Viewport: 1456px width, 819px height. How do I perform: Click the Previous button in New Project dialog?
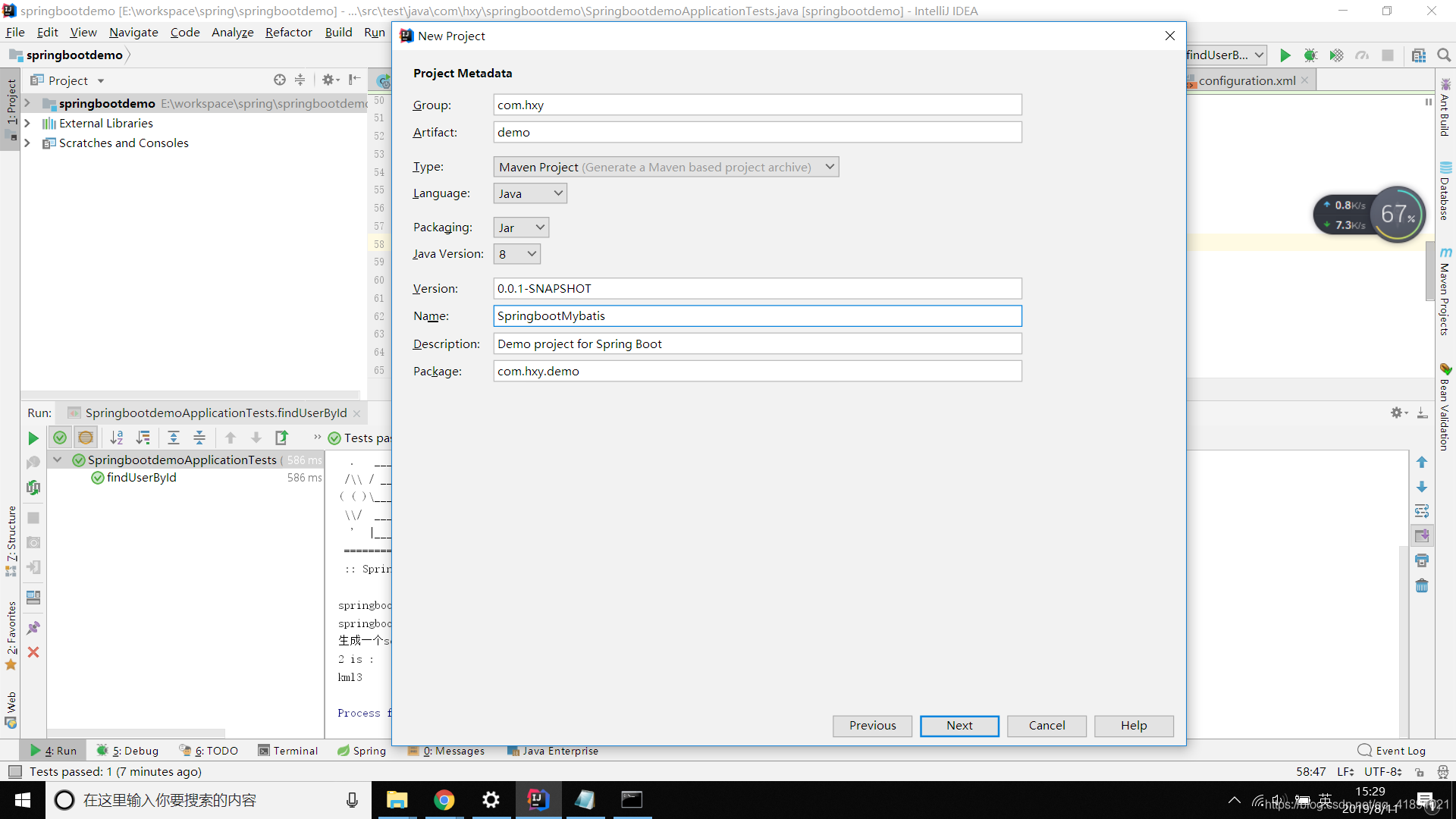(x=872, y=726)
